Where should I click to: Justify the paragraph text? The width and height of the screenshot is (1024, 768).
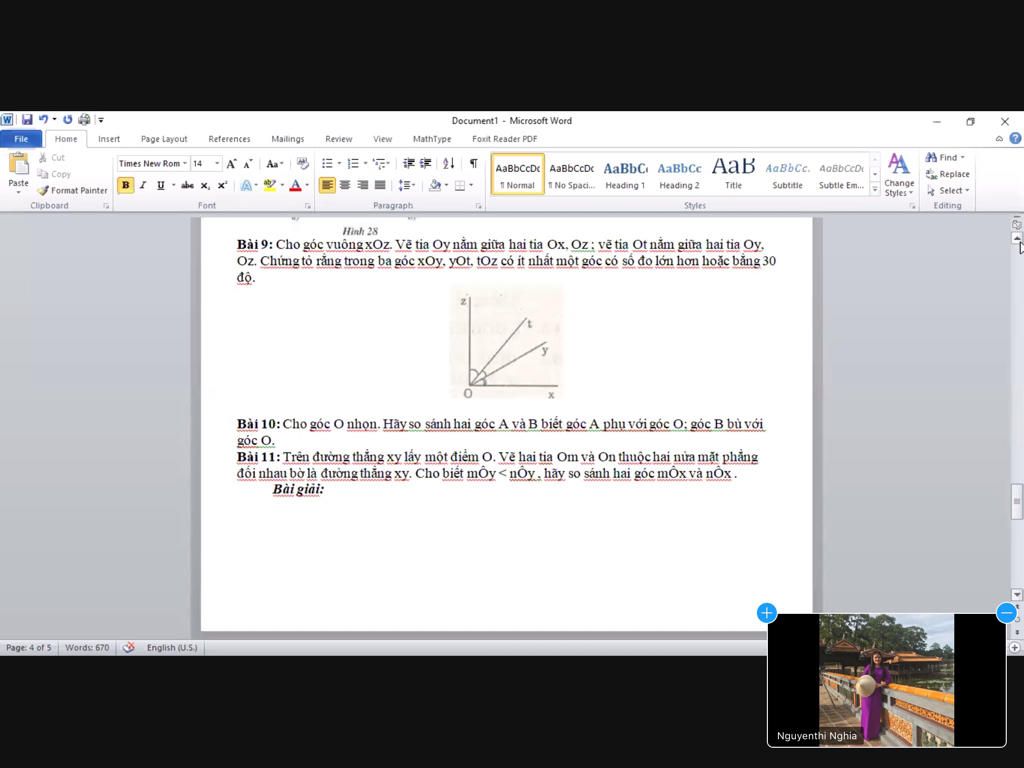coord(379,185)
